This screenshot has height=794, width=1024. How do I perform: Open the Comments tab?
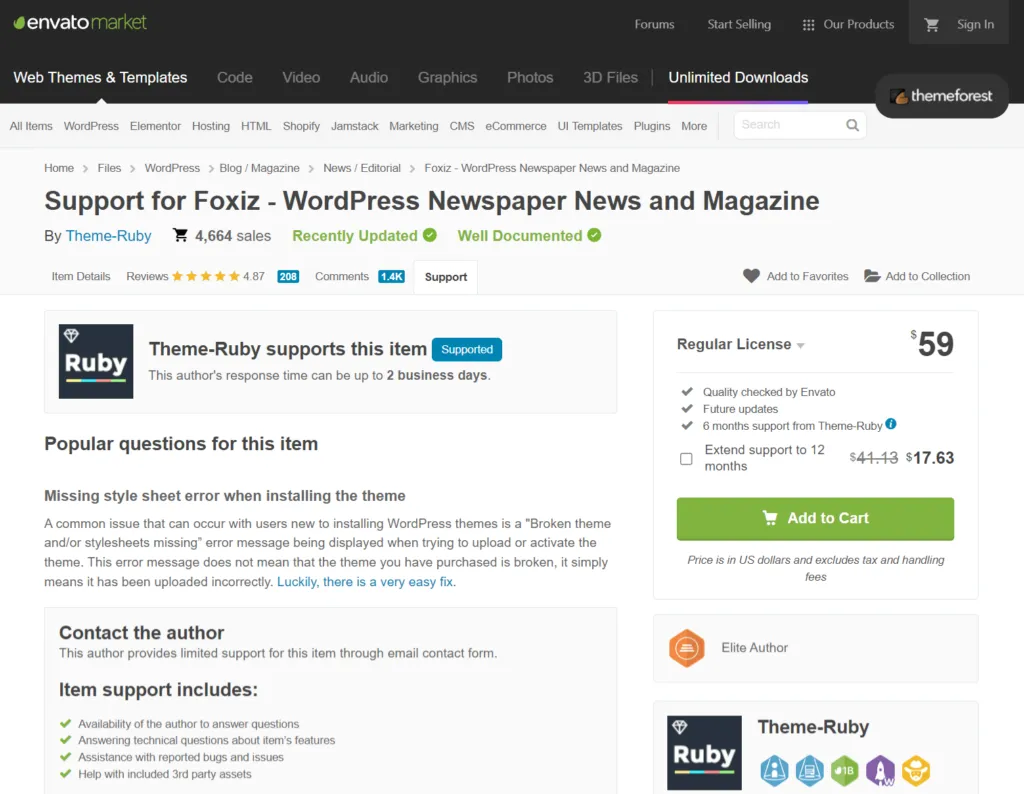[x=342, y=276]
